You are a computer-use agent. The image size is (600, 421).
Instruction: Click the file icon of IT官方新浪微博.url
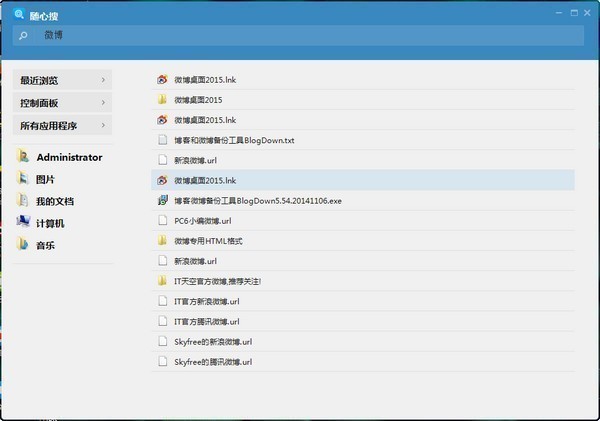point(163,301)
